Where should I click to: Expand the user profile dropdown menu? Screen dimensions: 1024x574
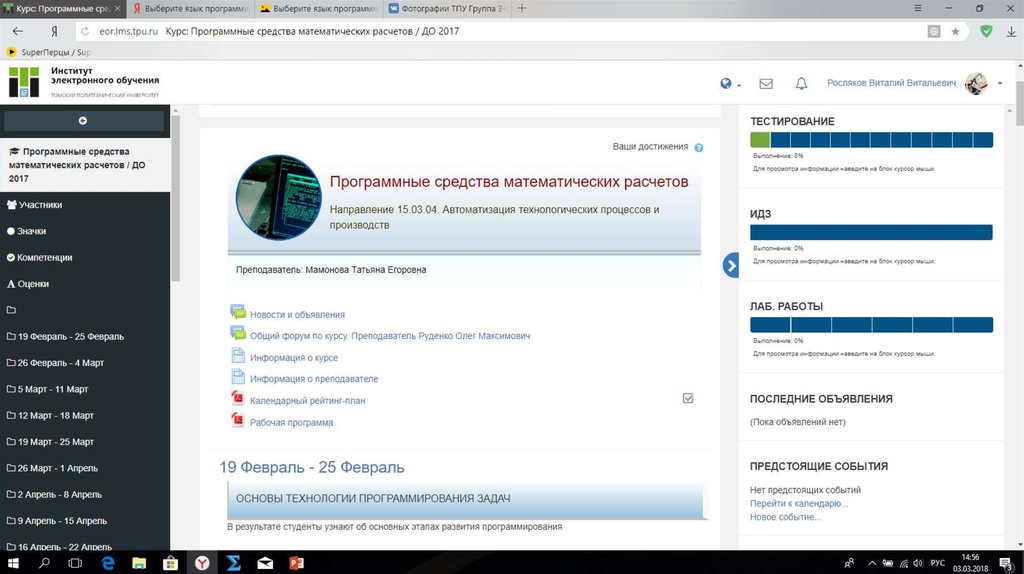pos(1000,84)
